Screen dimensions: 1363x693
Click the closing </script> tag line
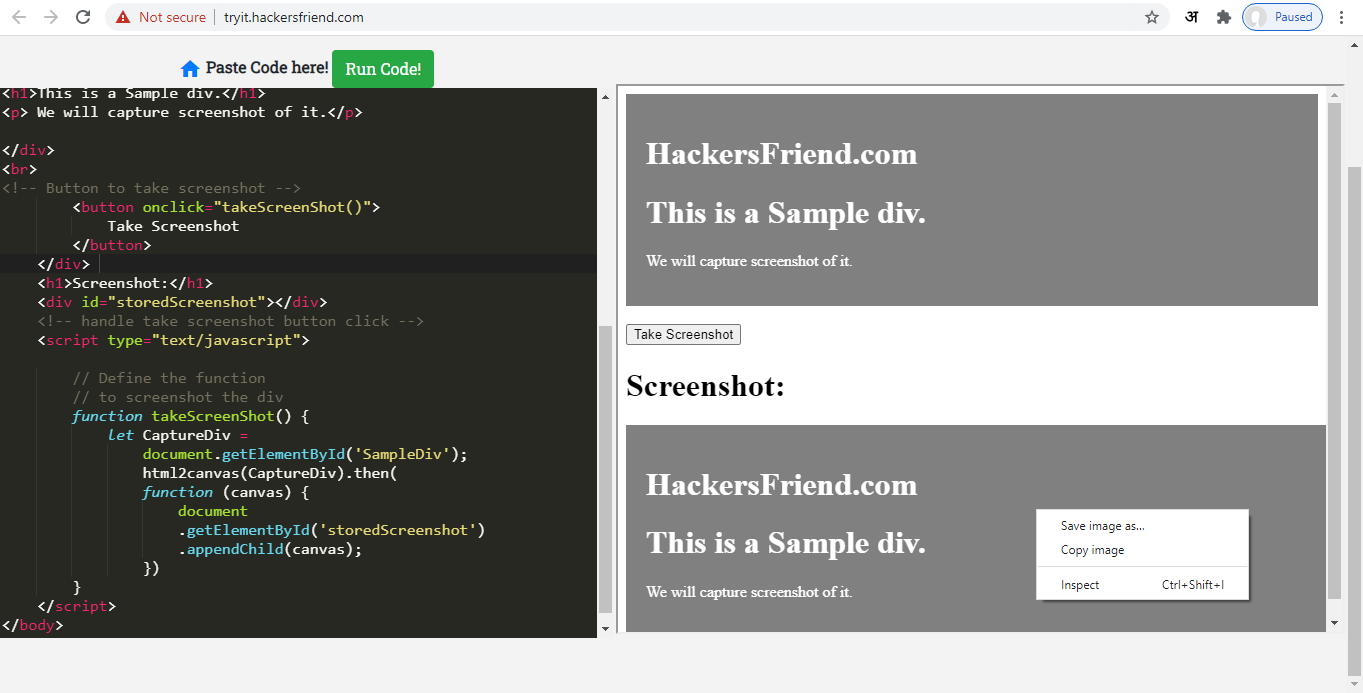click(x=77, y=606)
